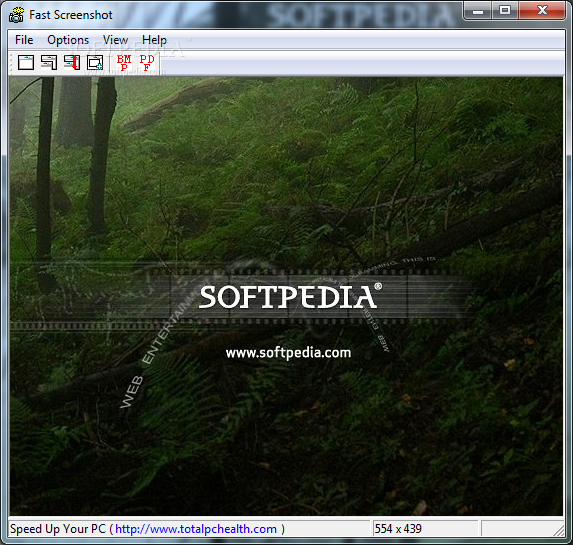Maximize the Fast Screenshot window

(505, 10)
